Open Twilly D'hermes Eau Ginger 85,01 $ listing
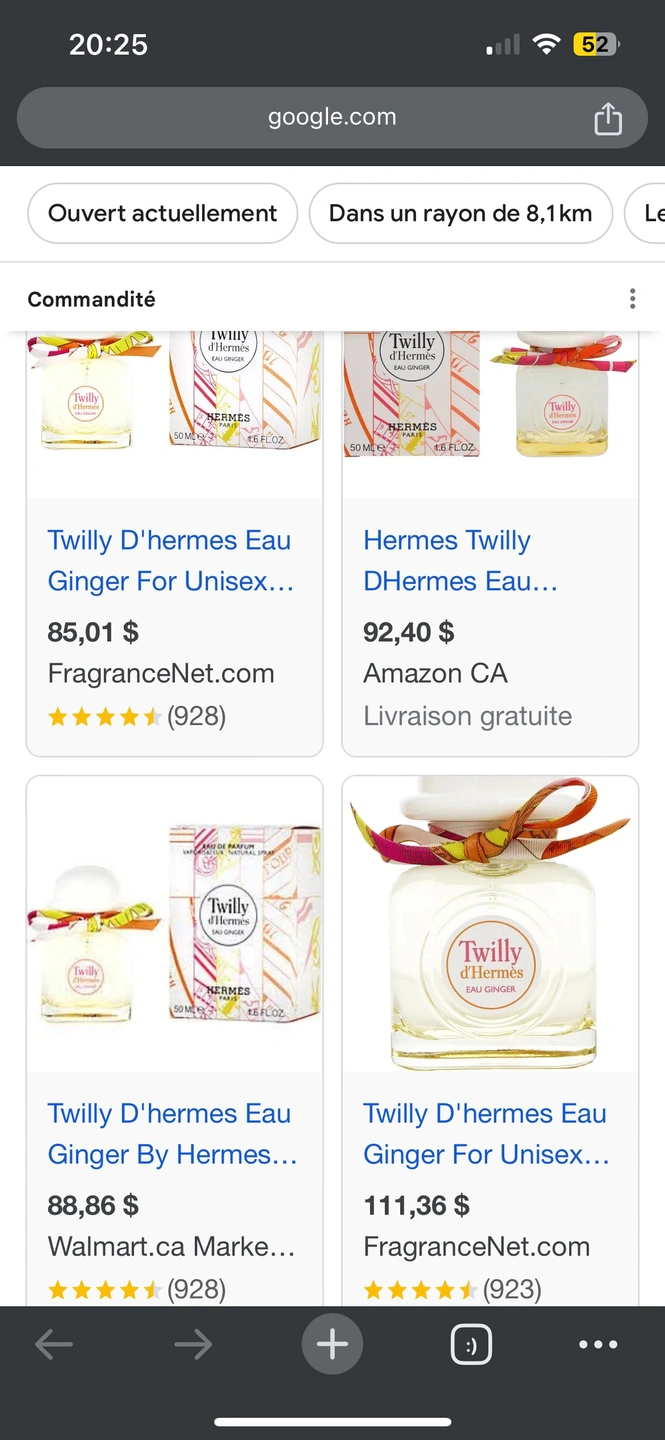Viewport: 665px width, 1440px height. pyautogui.click(x=170, y=560)
